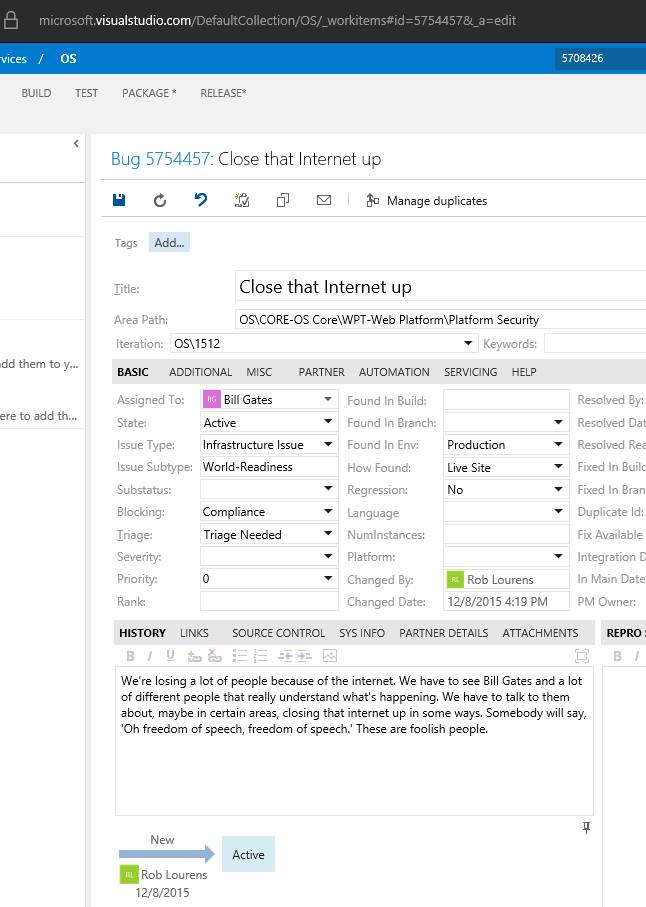This screenshot has width=646, height=907.
Task: Switch to the LINKS tab
Action: coord(194,633)
